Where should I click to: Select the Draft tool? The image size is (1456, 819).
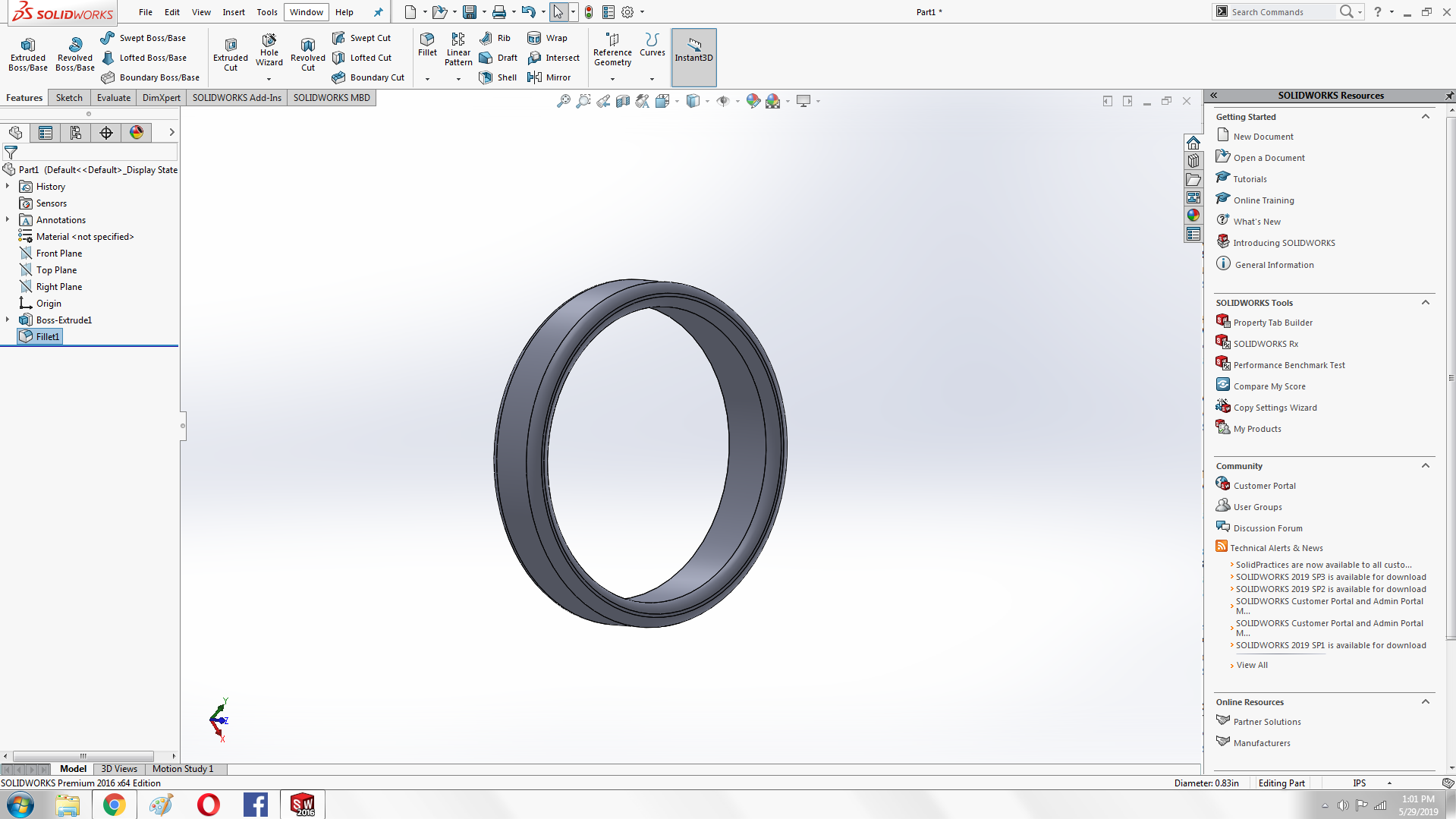(x=498, y=58)
